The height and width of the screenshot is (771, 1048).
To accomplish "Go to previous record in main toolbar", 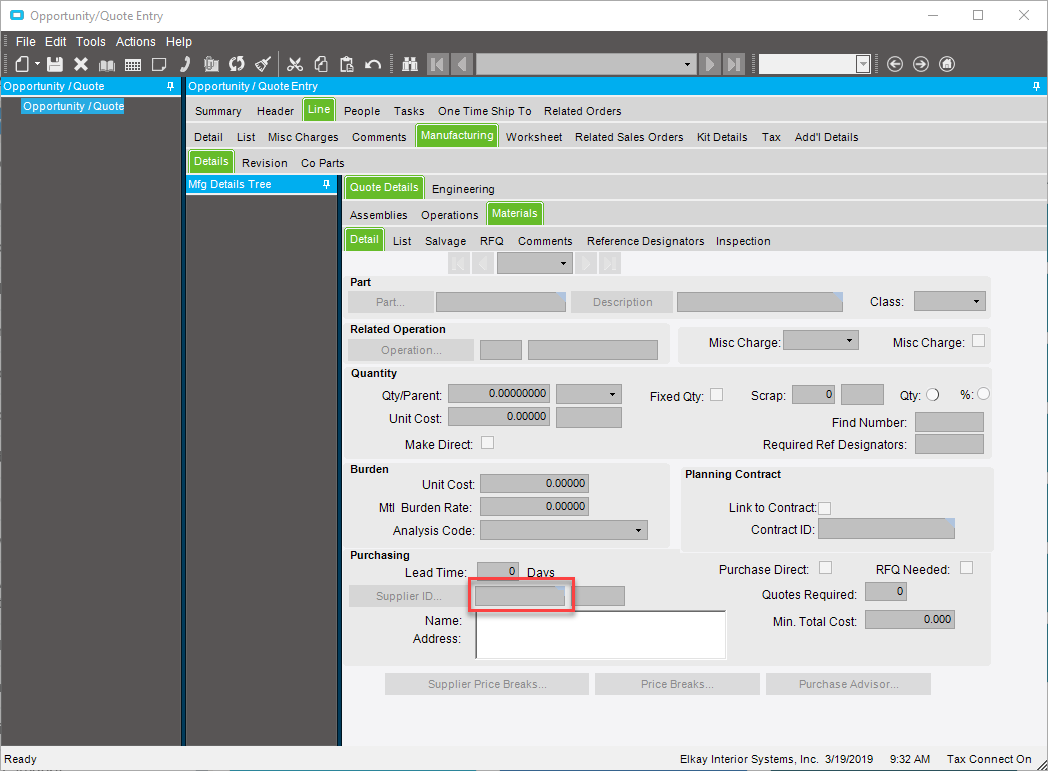I will coord(463,64).
